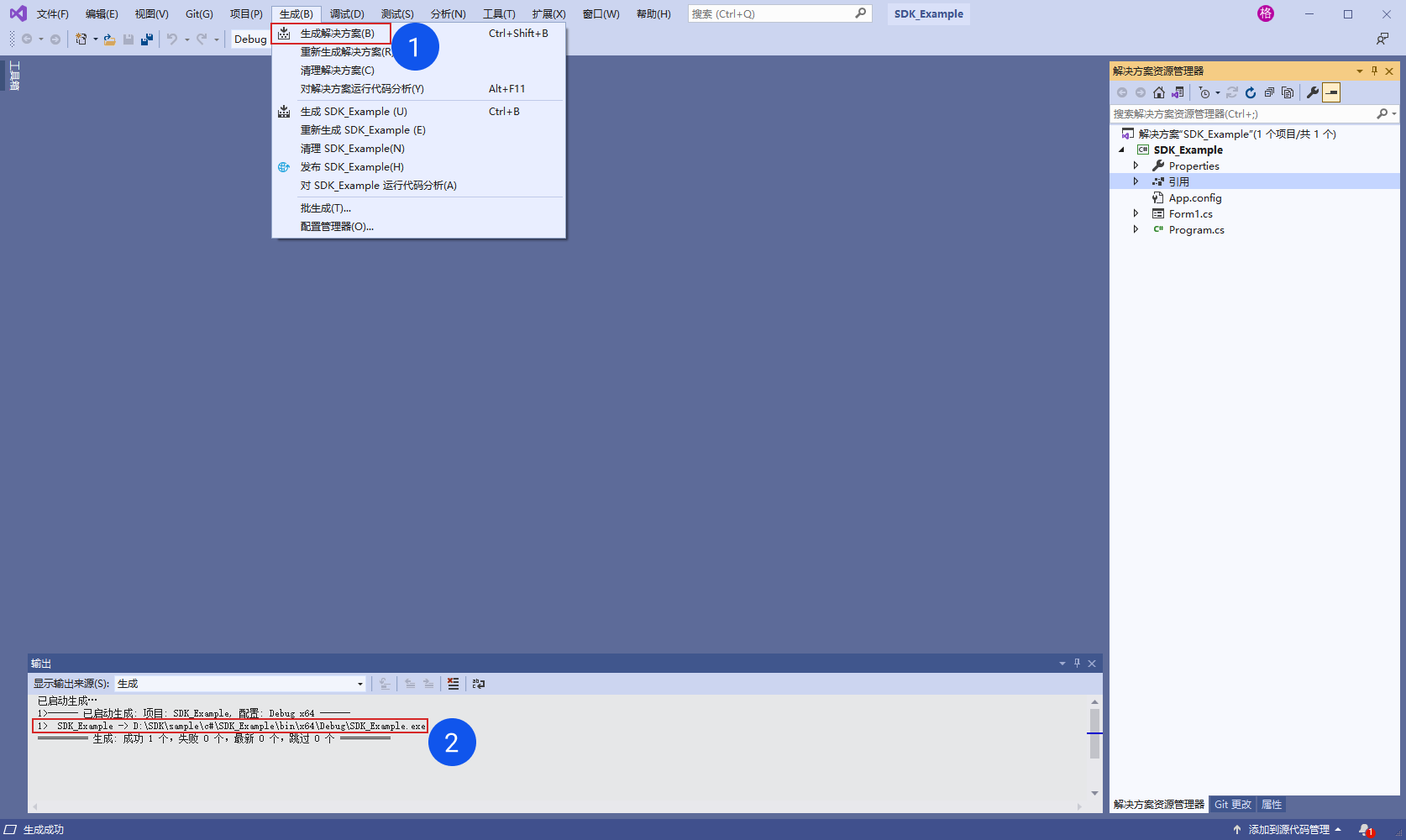Click output line with SDK_Example.exe path
The image size is (1406, 840).
231,726
